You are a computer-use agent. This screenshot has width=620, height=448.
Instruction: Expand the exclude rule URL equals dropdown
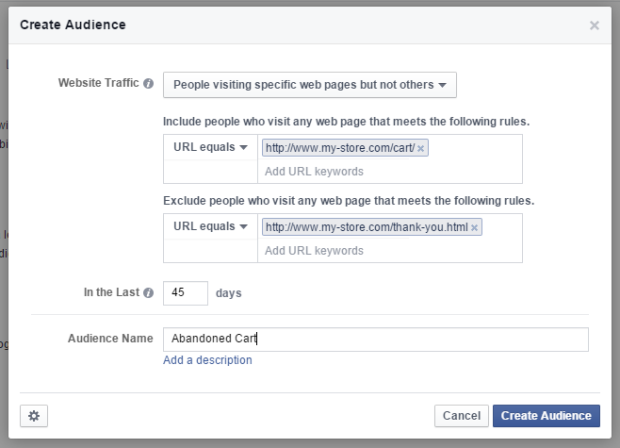pos(210,226)
